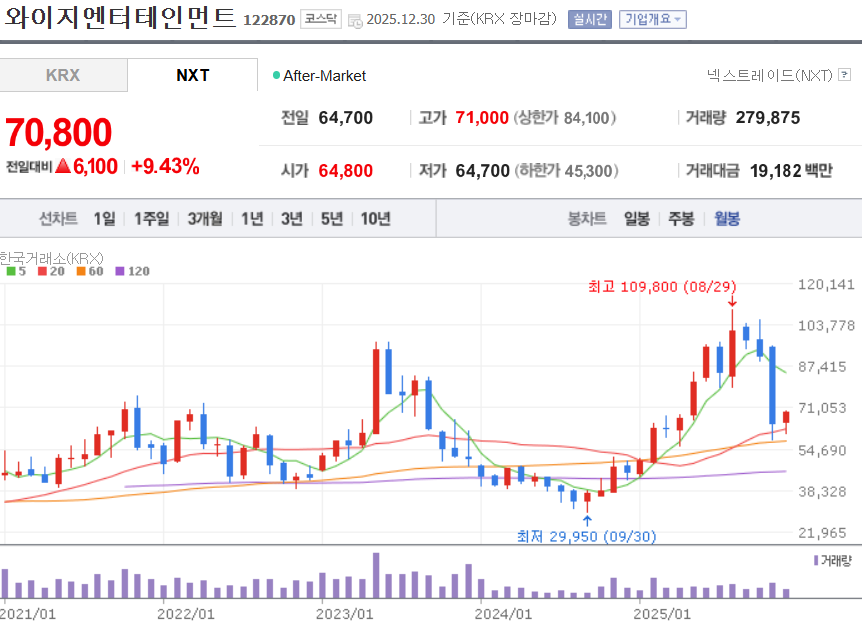Click the 넥스트레이드(NXT) help question icon

click(844, 75)
